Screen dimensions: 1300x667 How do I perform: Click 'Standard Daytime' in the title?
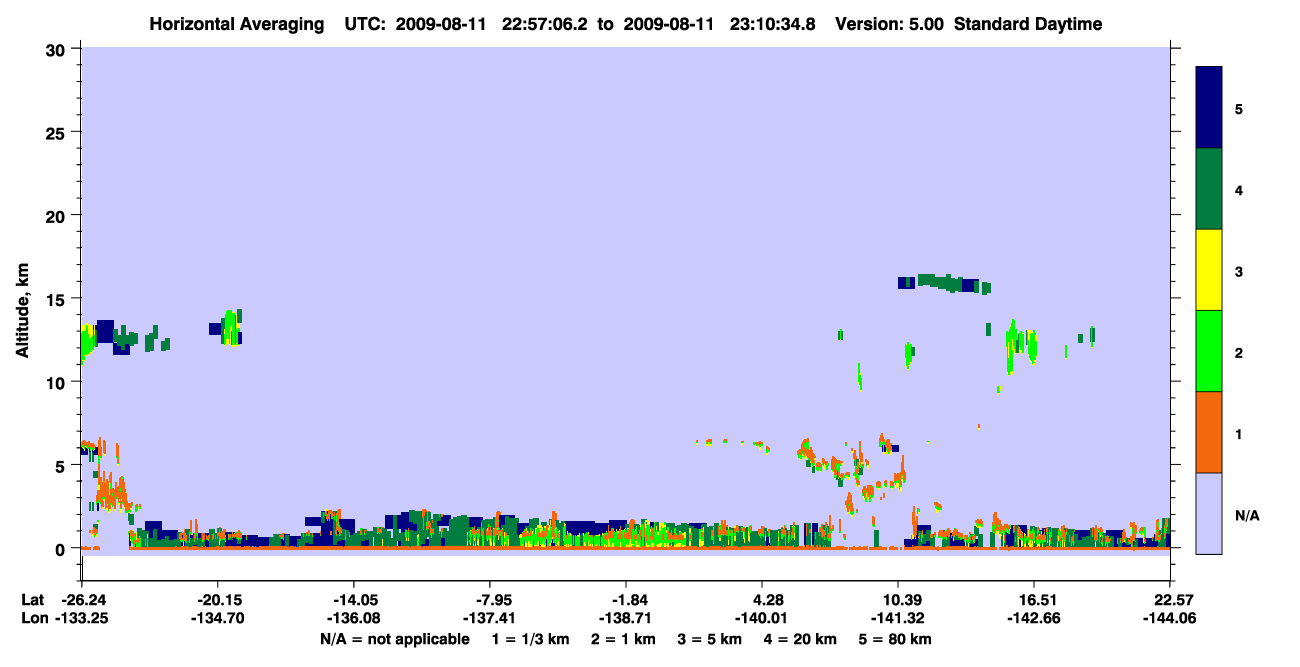pyautogui.click(x=1028, y=24)
